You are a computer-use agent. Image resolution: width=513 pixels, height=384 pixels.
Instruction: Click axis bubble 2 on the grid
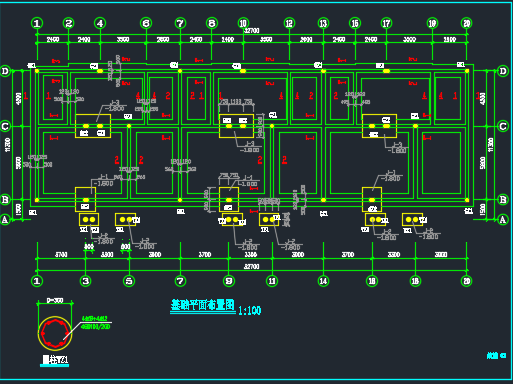(69, 23)
